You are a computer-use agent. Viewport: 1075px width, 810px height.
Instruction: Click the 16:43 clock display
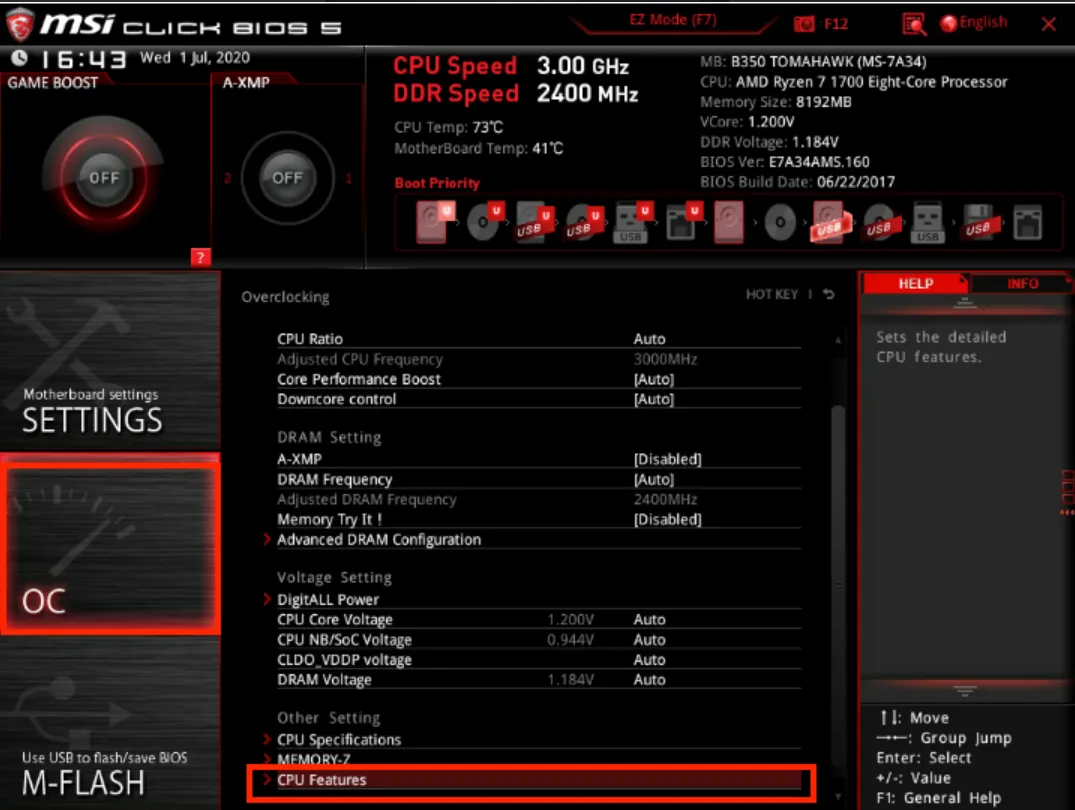click(82, 60)
